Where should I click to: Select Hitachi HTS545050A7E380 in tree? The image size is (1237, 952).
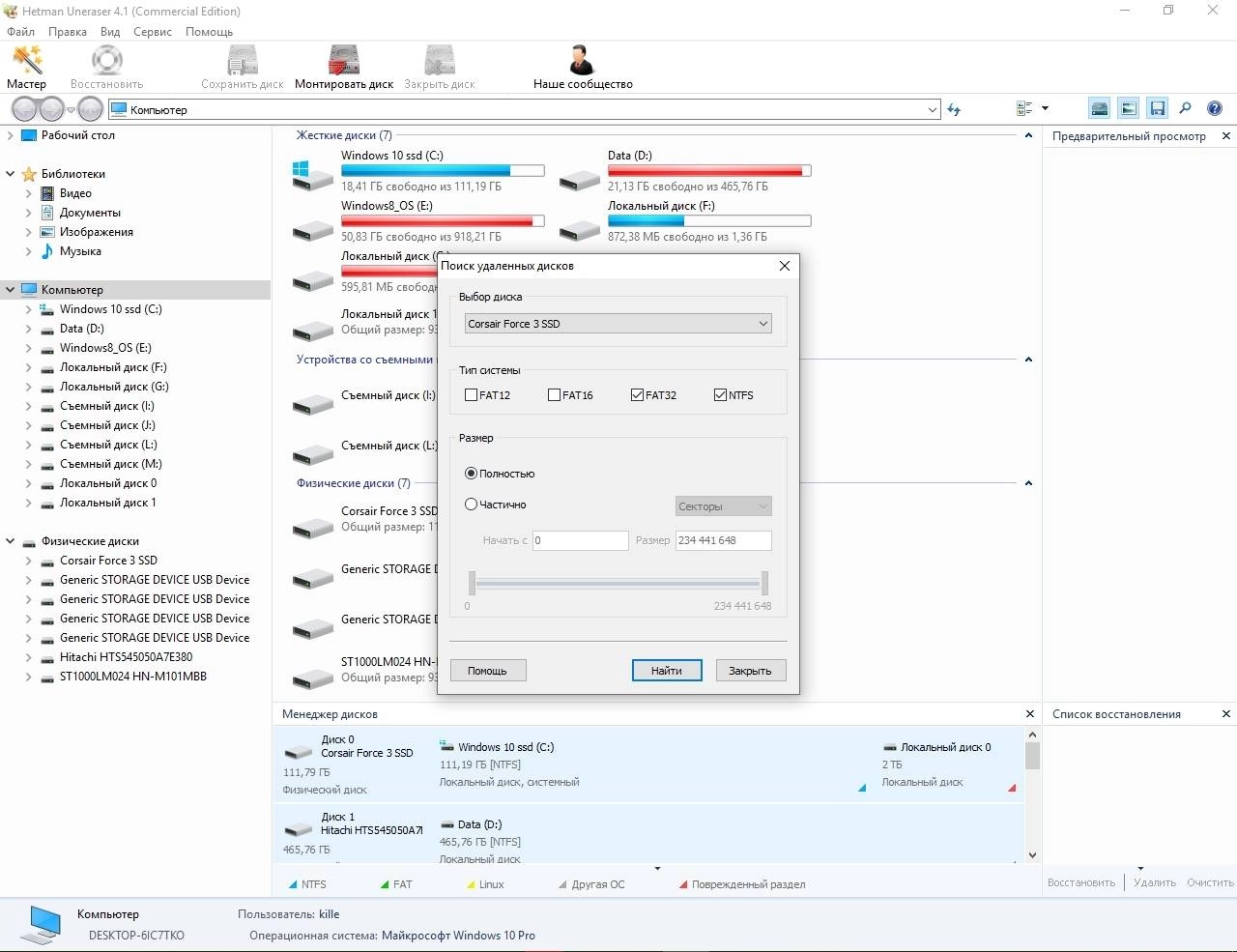pos(126,657)
